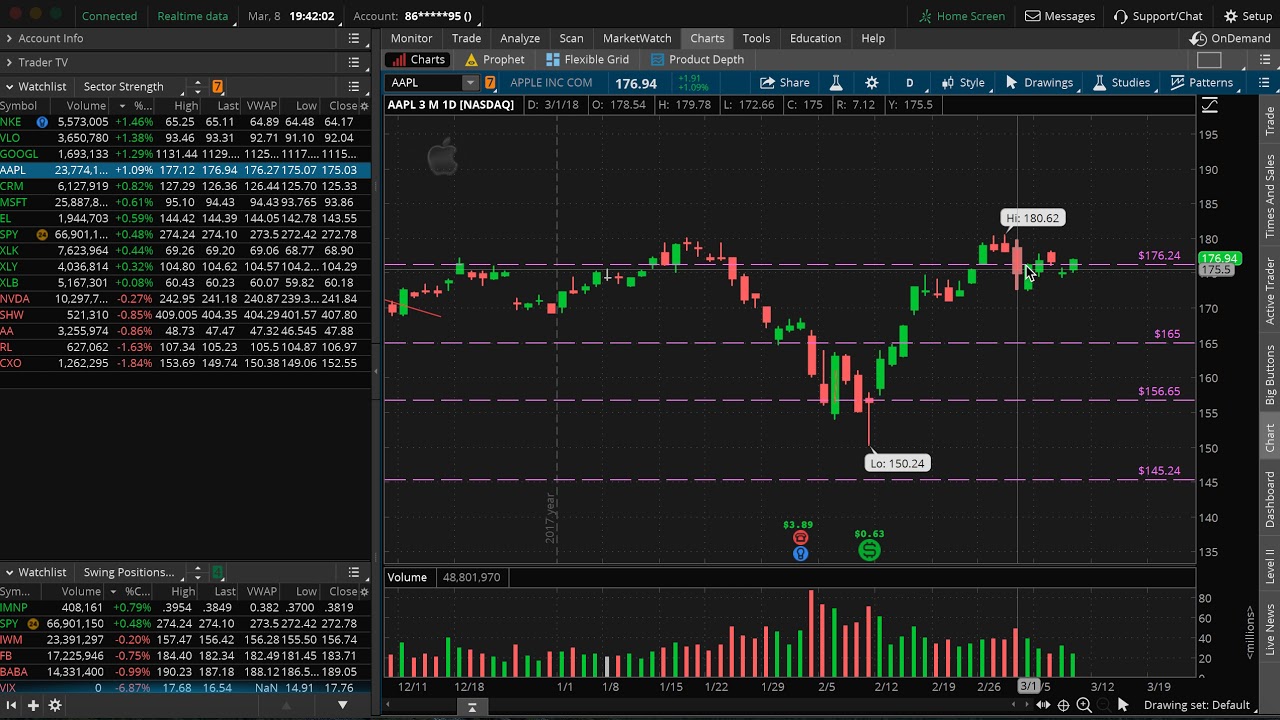Click the gear icon below the left sidebar

[x=55, y=705]
